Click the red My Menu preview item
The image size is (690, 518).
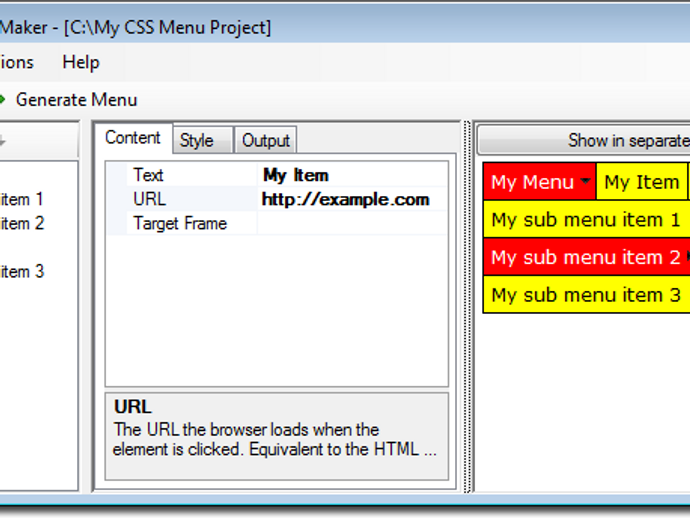pyautogui.click(x=540, y=182)
